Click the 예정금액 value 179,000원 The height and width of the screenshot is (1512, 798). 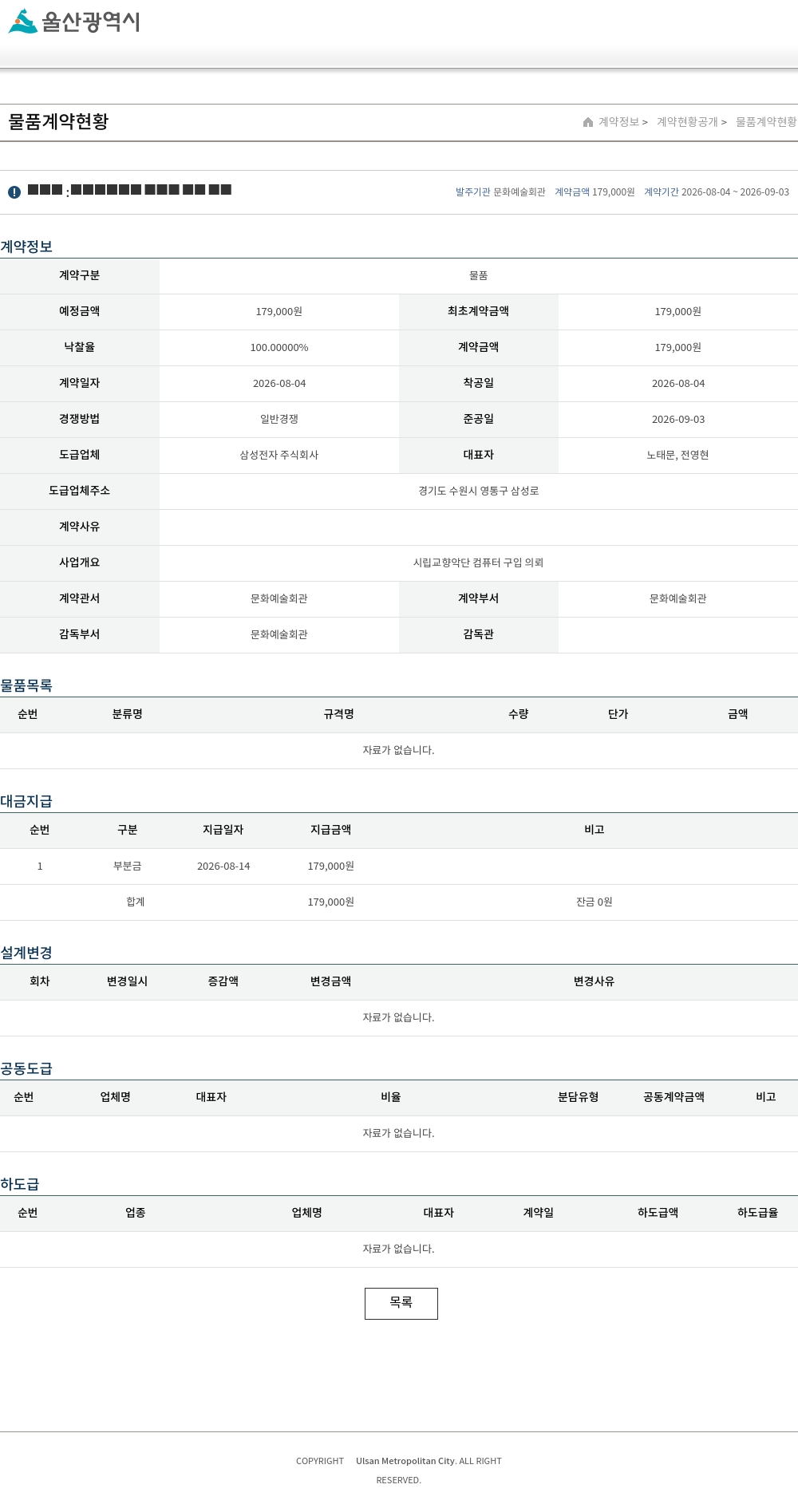click(x=279, y=312)
